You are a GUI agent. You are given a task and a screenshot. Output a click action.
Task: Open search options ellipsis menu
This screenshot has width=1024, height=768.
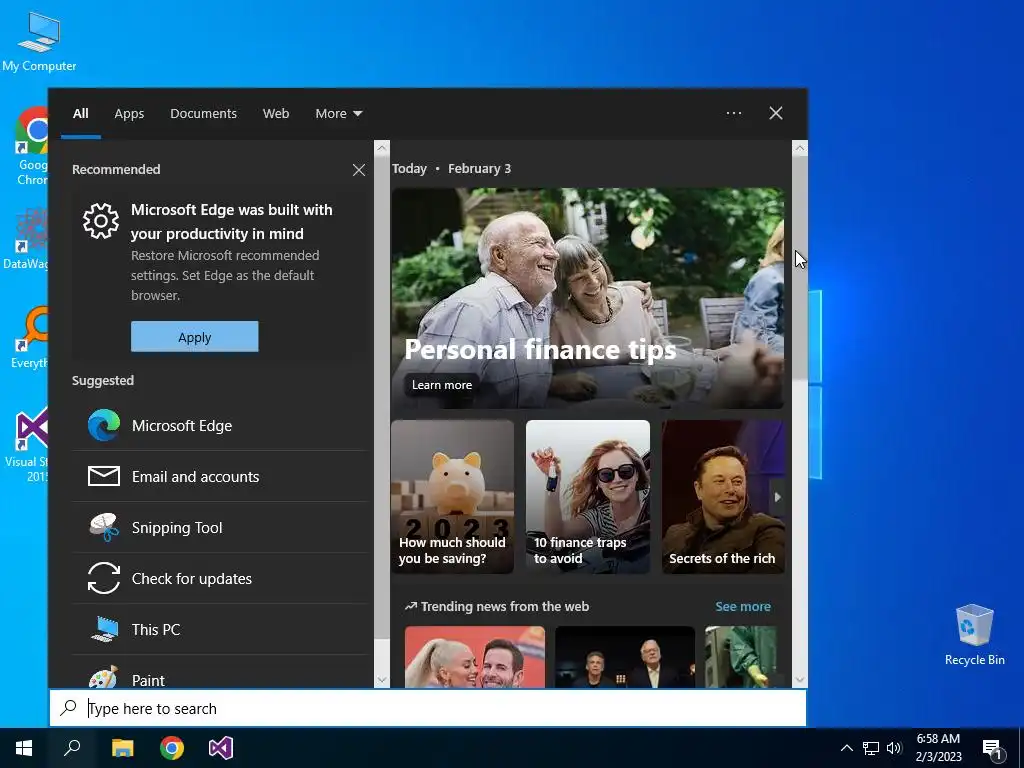tap(734, 113)
